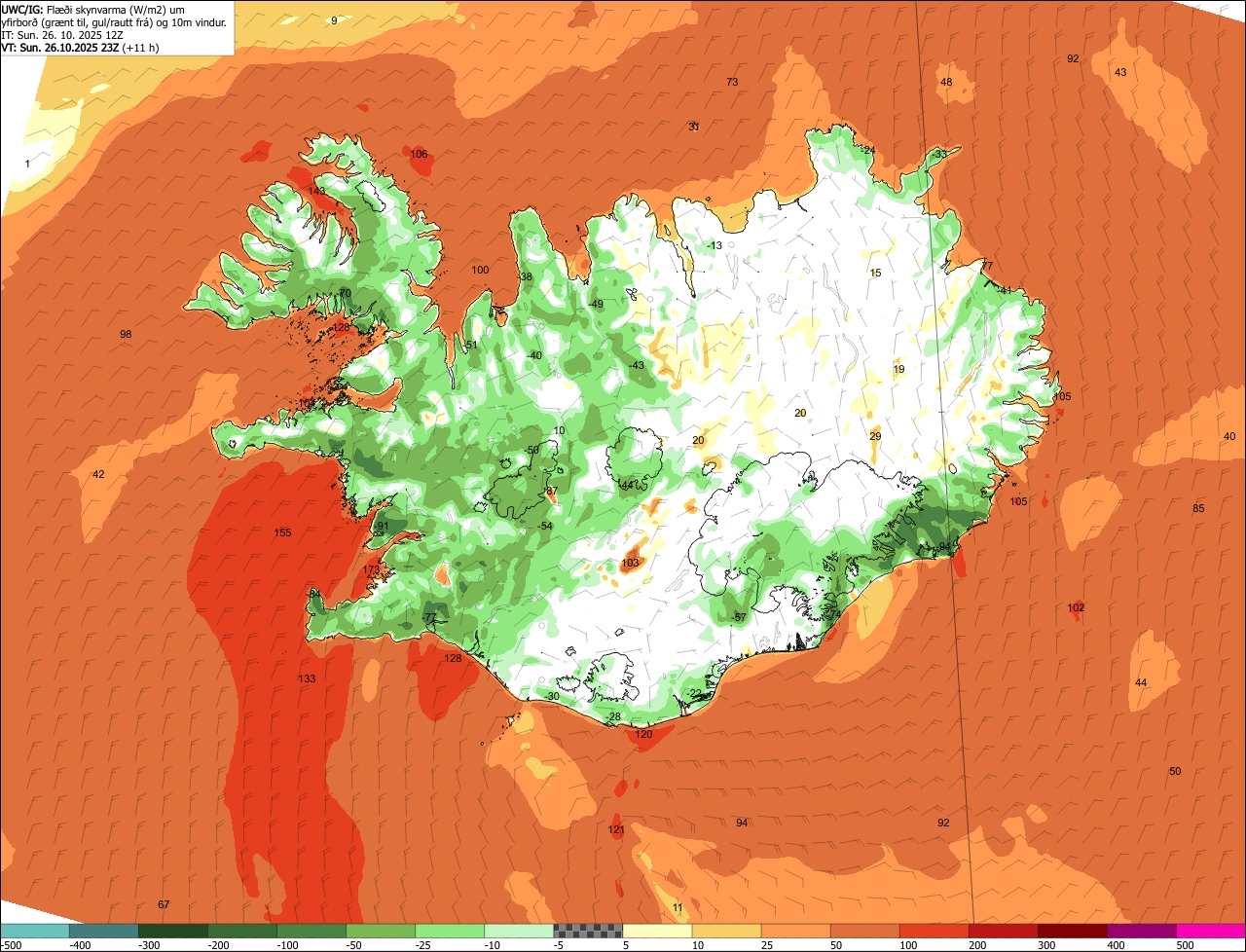Screen dimensions: 1246x952
Task: Click the pale yellow legend swatch between 5 and 10
Action: pyautogui.click(x=658, y=931)
